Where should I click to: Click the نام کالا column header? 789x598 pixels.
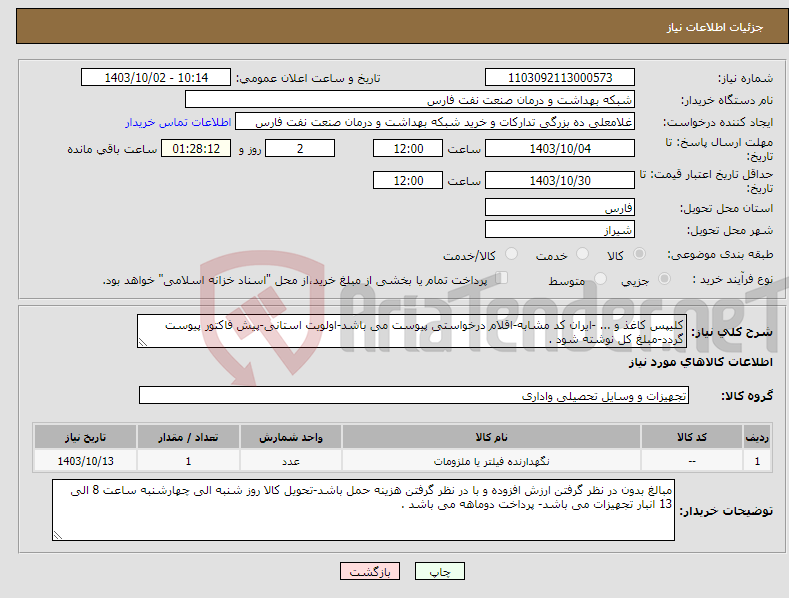coord(491,437)
